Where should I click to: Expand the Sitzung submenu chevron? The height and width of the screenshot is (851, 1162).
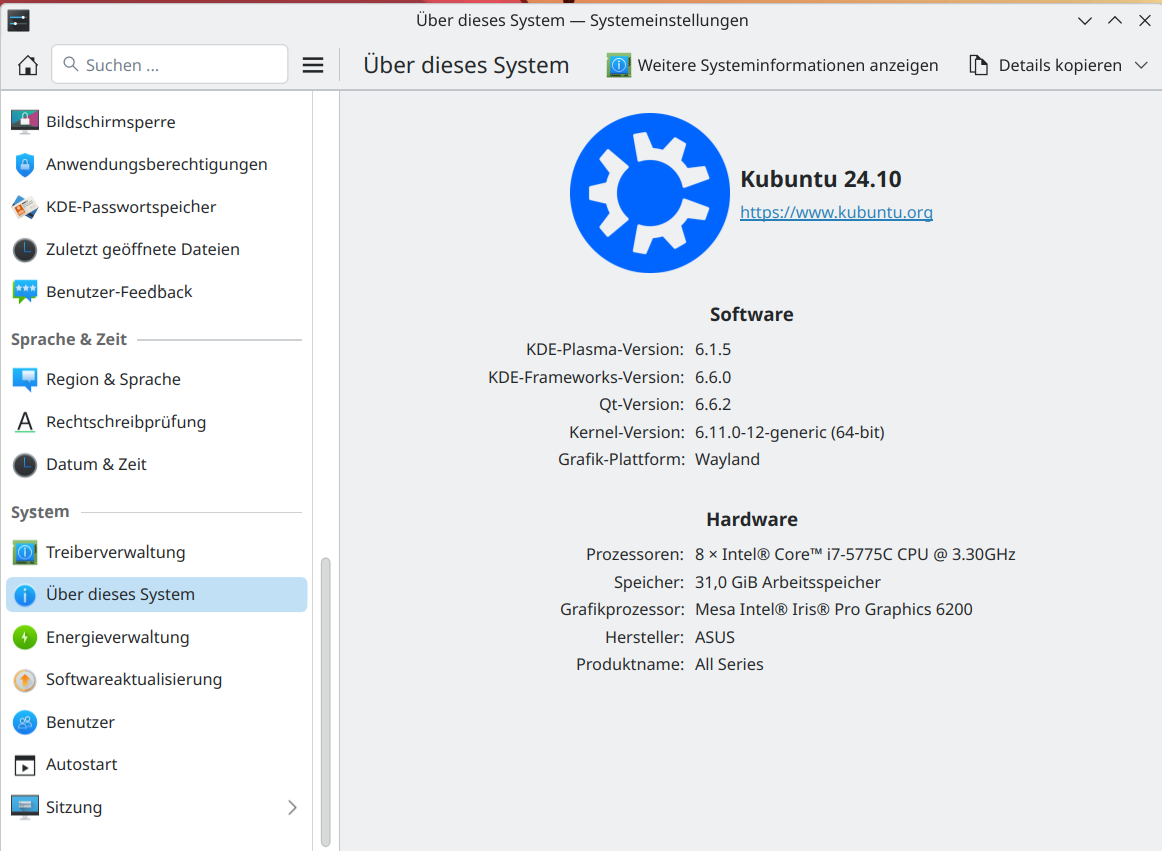click(x=292, y=807)
